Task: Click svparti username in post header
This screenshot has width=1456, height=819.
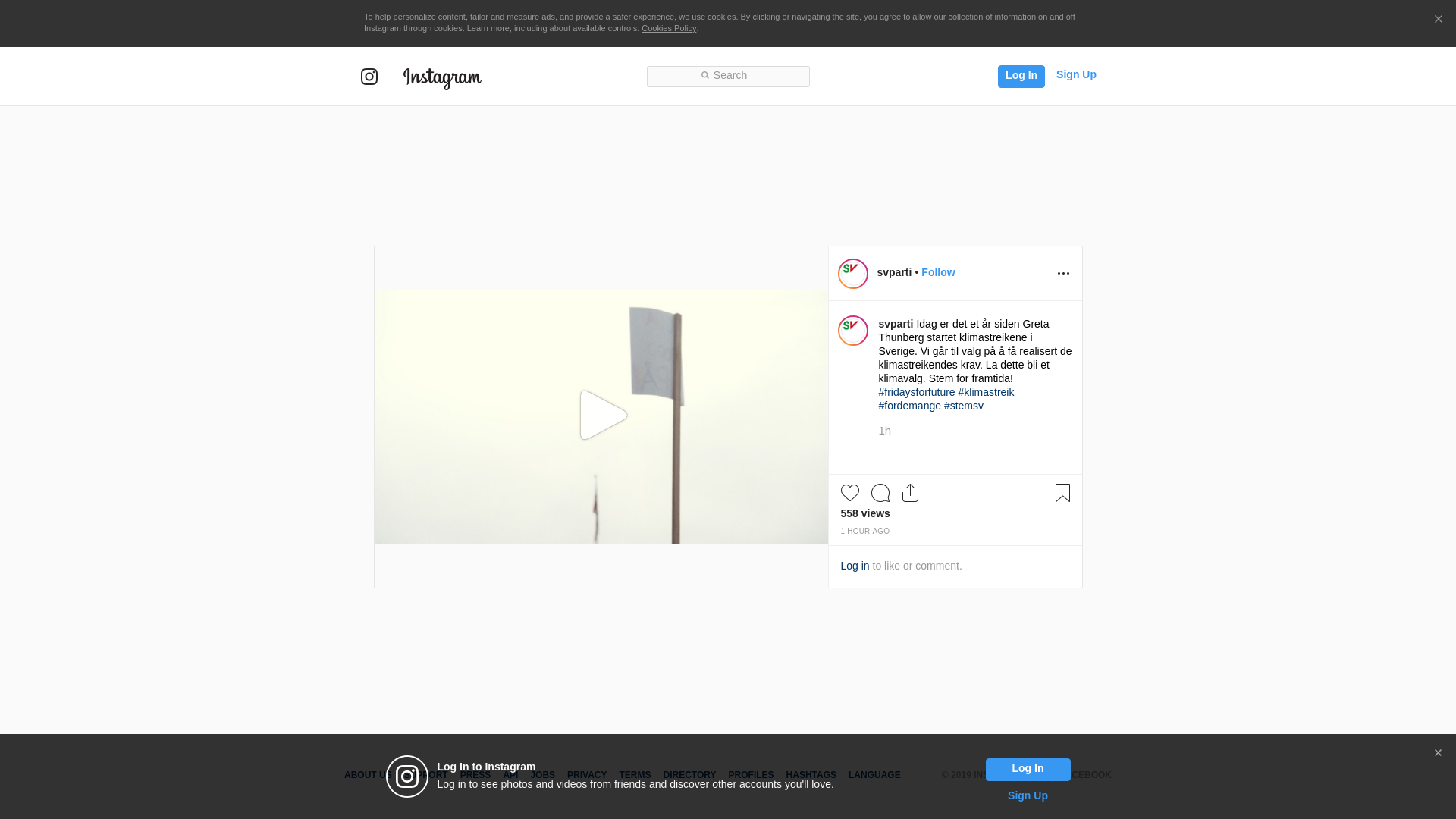Action: point(894,272)
